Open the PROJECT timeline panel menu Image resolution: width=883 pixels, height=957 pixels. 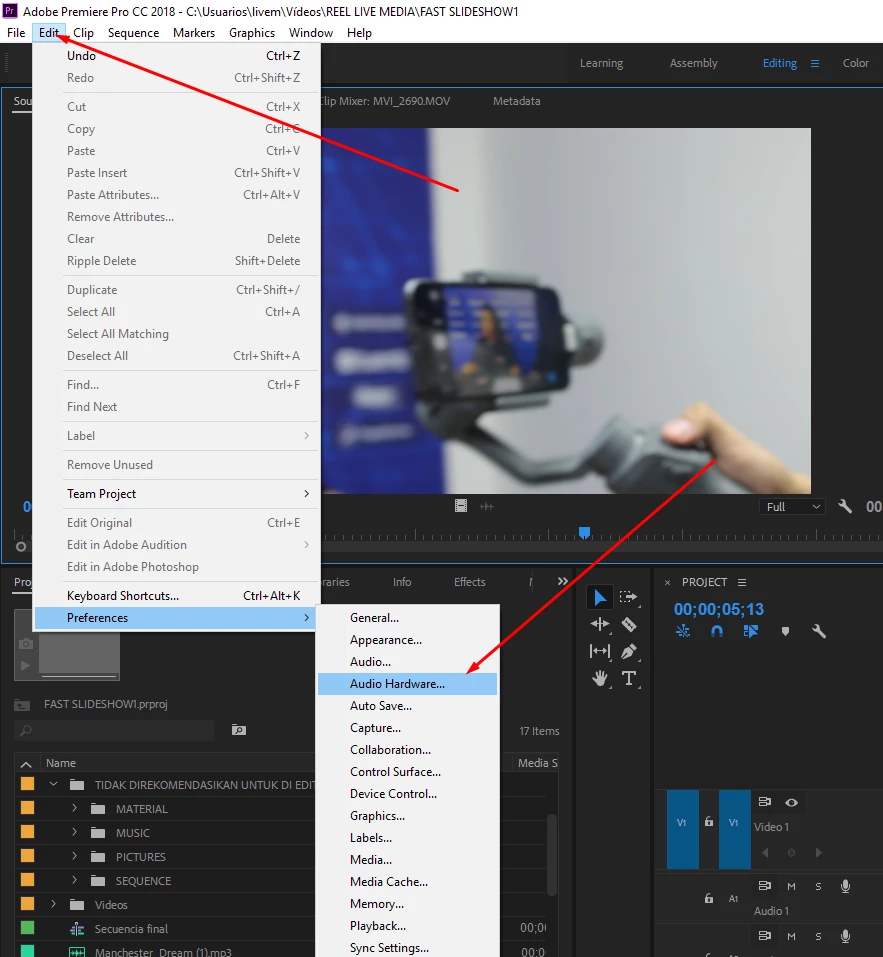(x=742, y=582)
